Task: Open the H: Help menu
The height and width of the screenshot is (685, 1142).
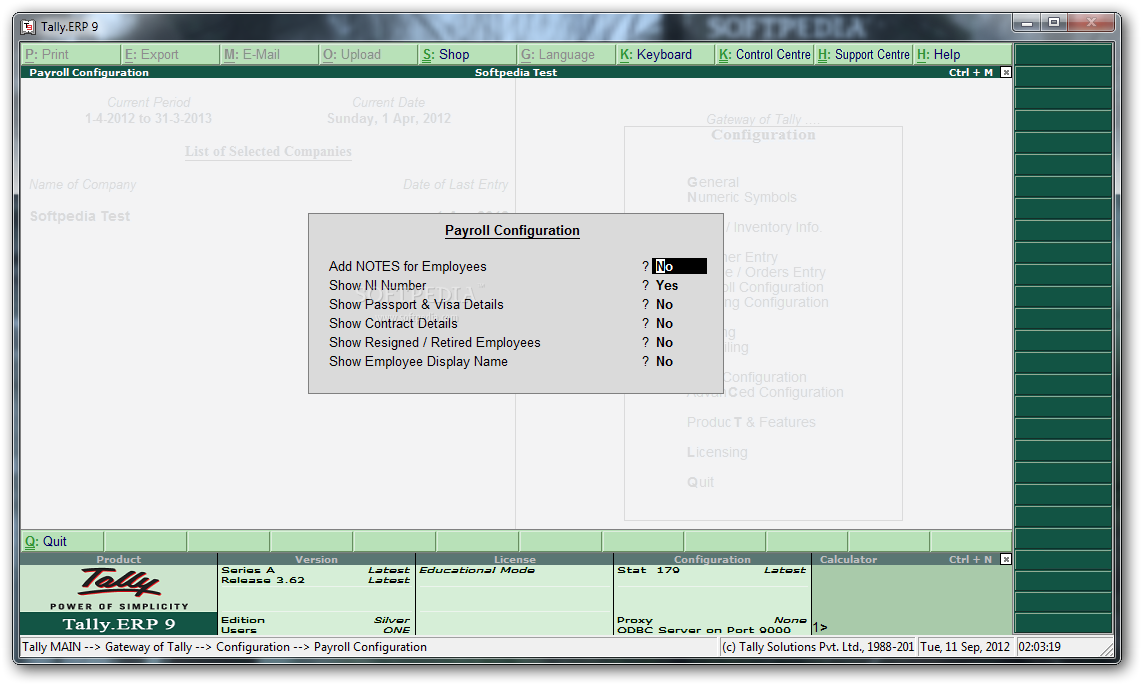Action: point(963,55)
